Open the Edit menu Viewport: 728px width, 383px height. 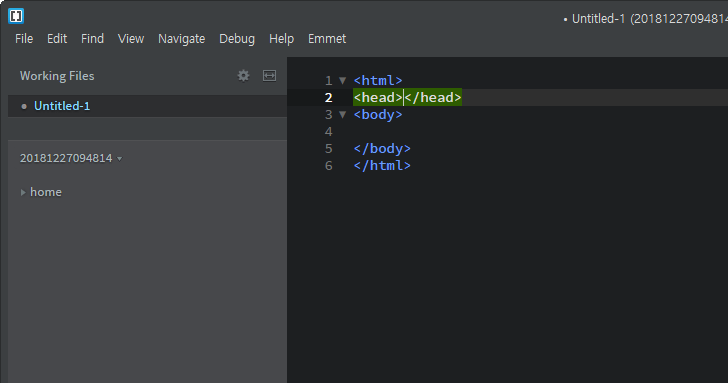(x=57, y=39)
